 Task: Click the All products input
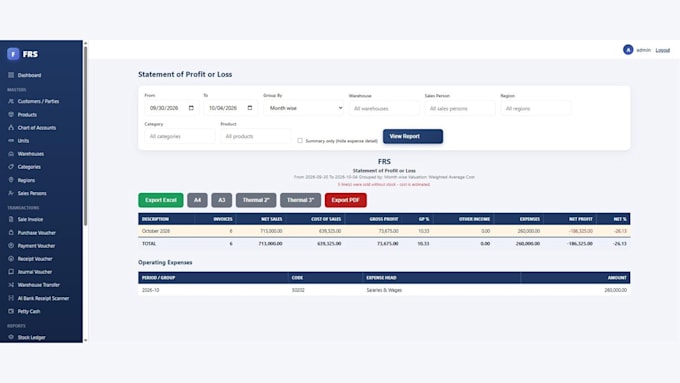[255, 136]
